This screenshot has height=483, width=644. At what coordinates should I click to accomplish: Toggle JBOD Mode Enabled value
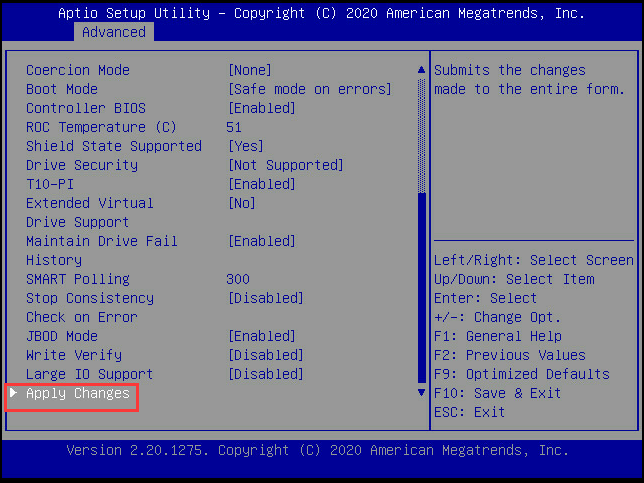pos(261,336)
